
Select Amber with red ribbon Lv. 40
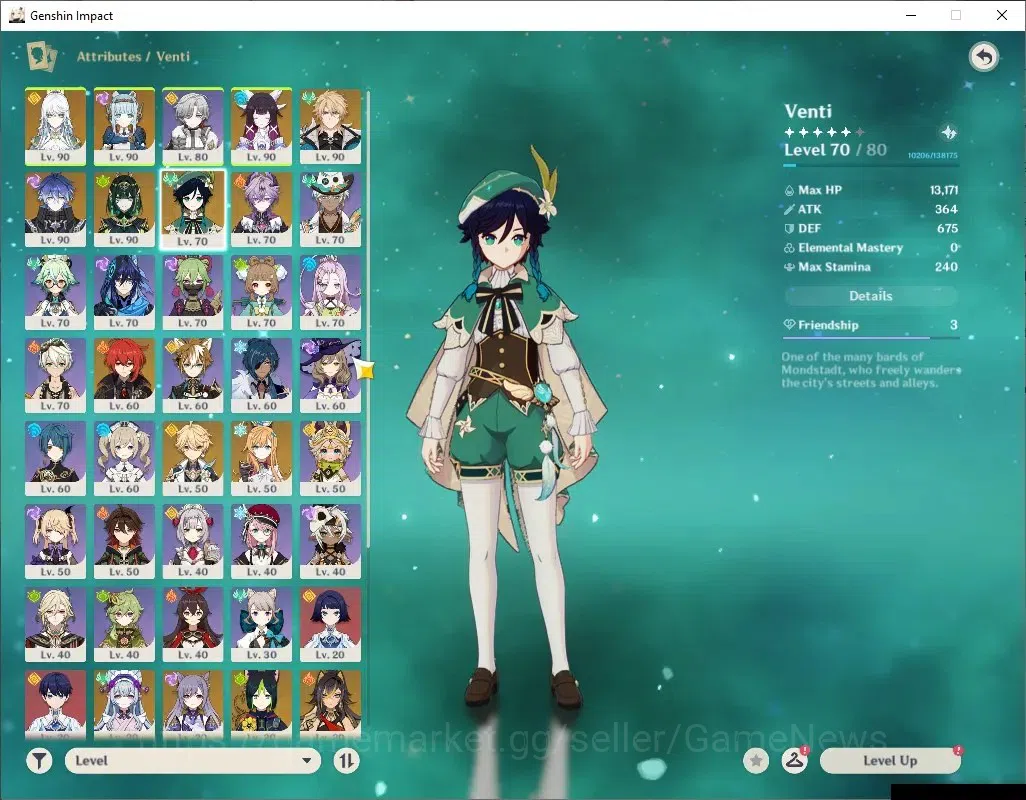tap(193, 625)
